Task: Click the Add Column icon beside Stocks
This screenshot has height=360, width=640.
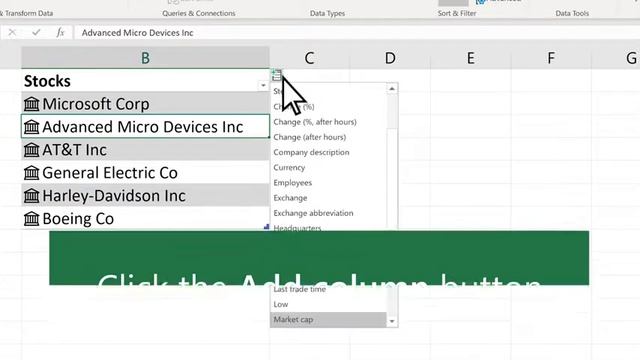Action: coord(277,75)
